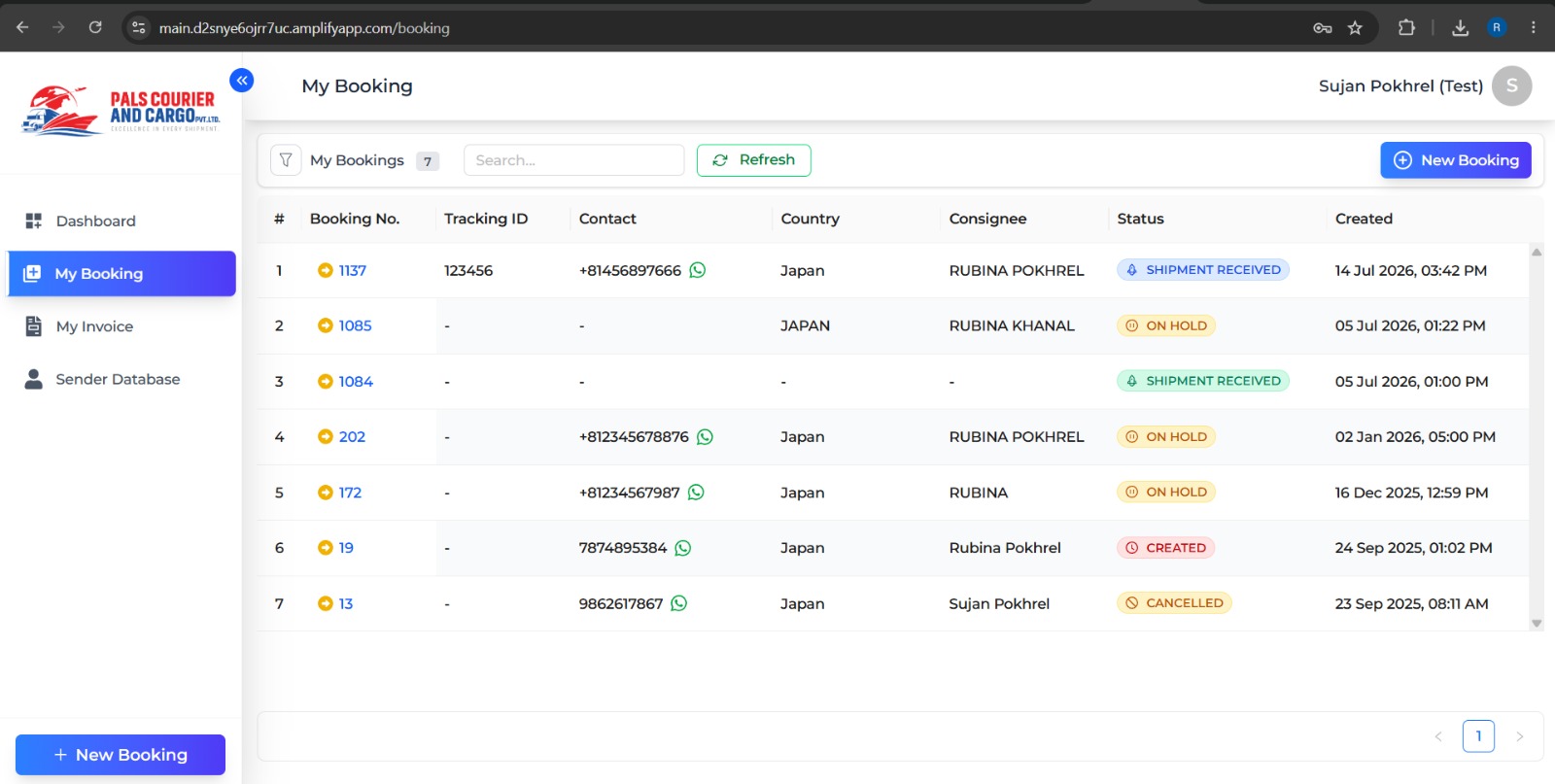This screenshot has height=784, width=1555.
Task: Click Created column header
Action: click(x=1364, y=219)
